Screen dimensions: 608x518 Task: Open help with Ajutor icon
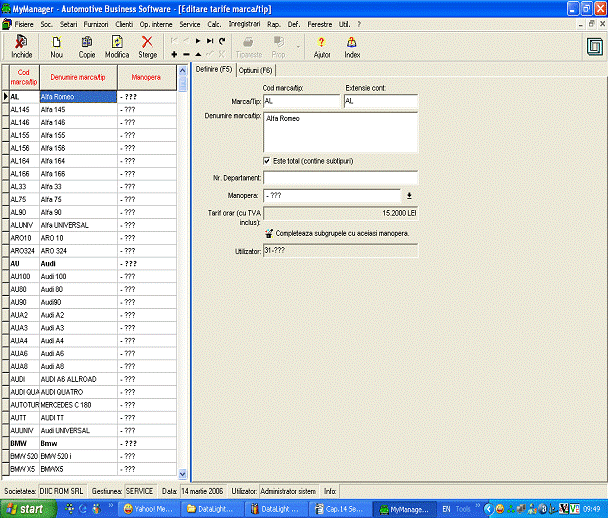coord(321,46)
